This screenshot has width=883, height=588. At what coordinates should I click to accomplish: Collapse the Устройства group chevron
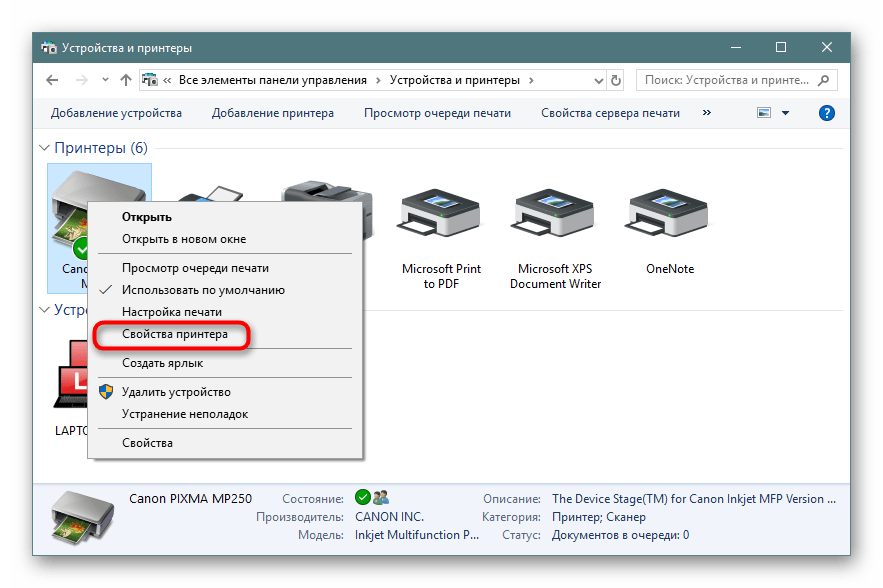(44, 310)
